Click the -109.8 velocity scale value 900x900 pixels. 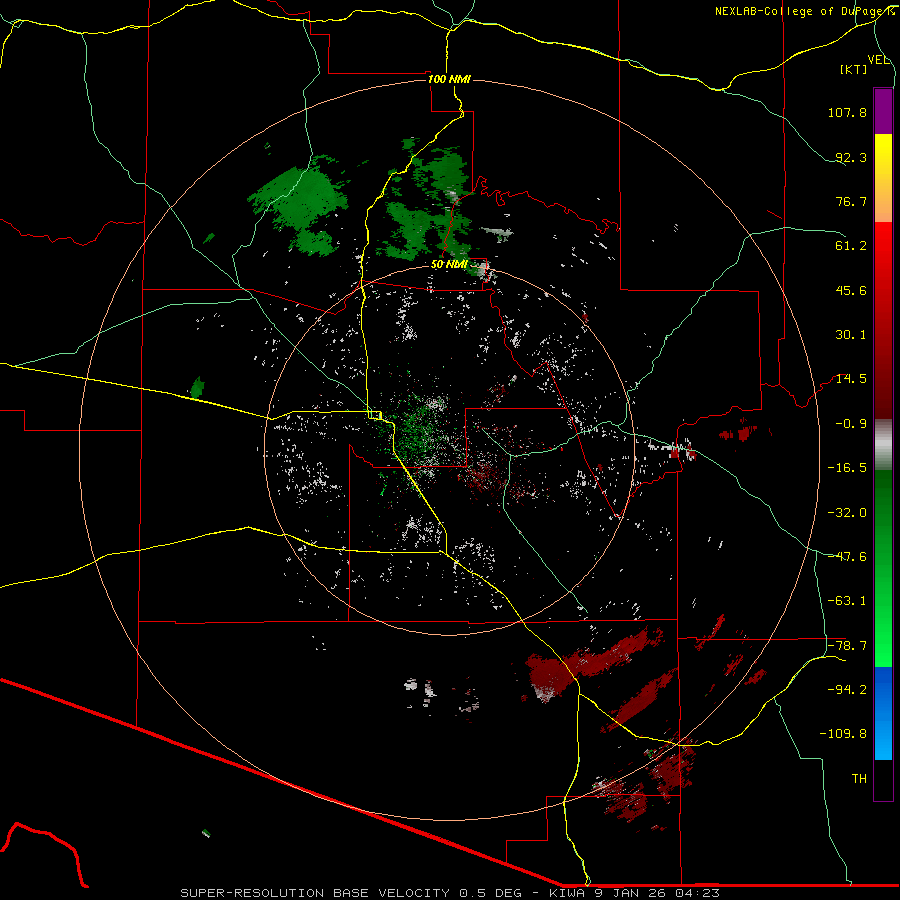coord(843,734)
